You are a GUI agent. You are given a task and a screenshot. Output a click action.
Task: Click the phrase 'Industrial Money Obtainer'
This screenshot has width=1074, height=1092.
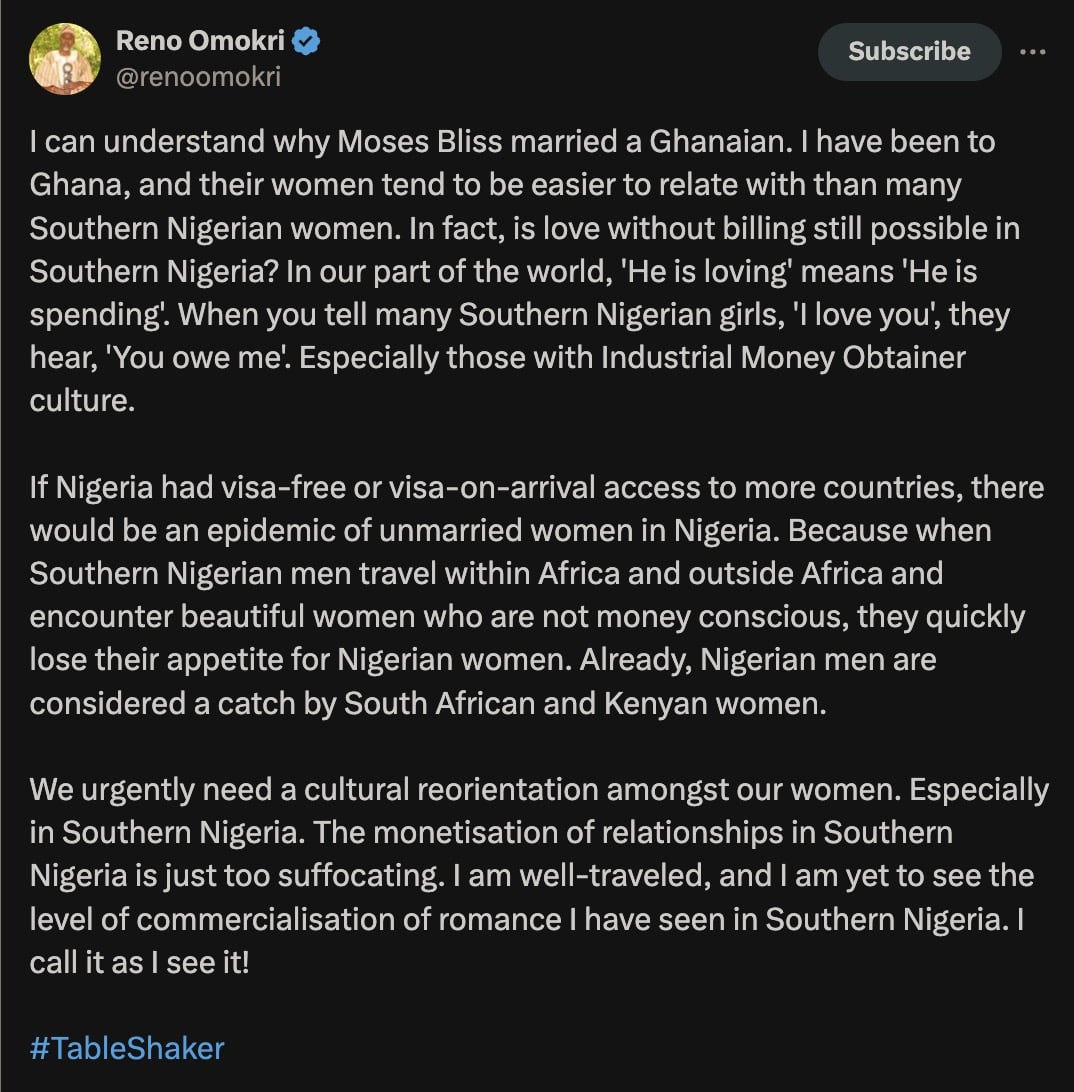783,357
